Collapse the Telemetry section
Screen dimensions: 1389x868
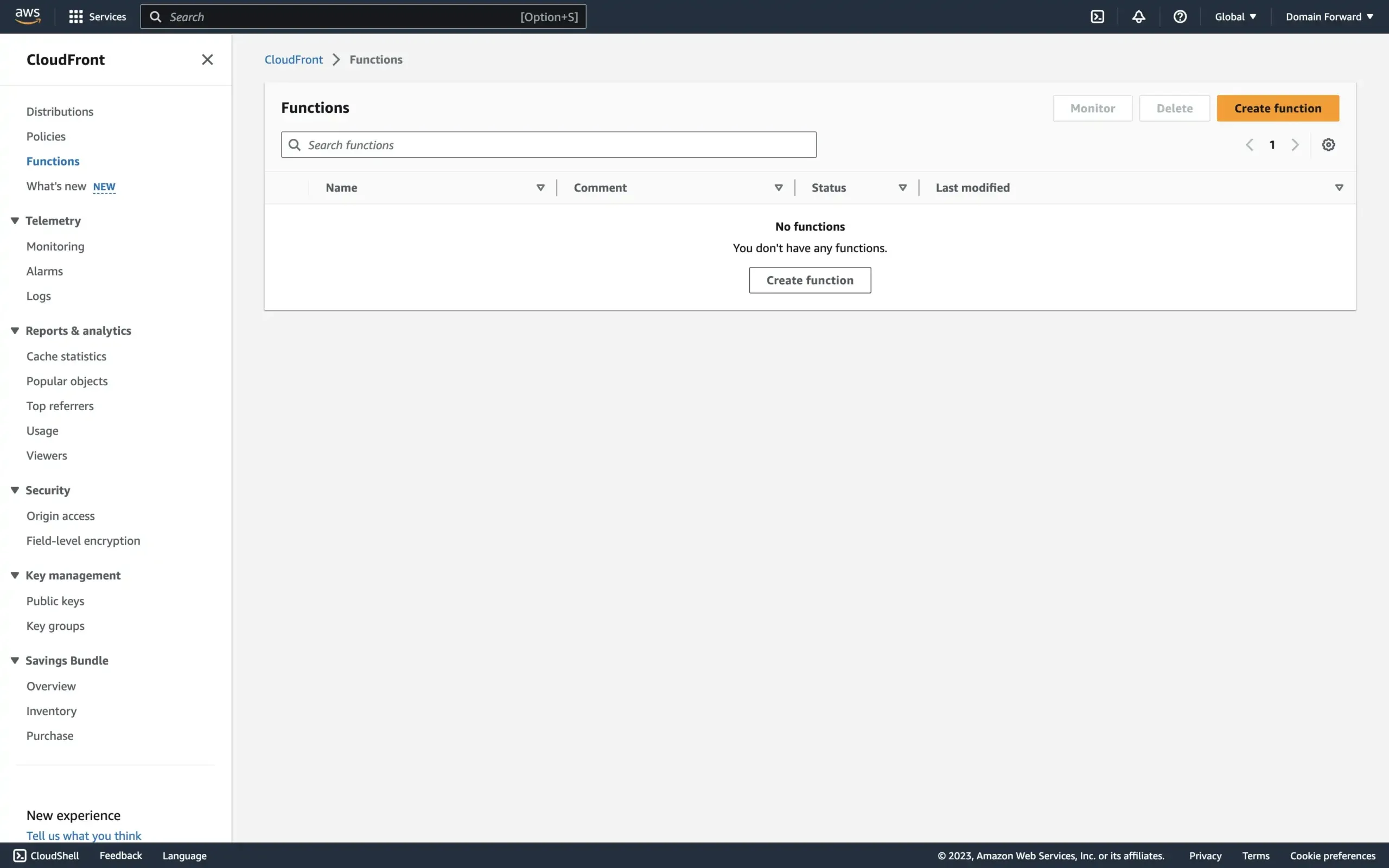(x=14, y=220)
